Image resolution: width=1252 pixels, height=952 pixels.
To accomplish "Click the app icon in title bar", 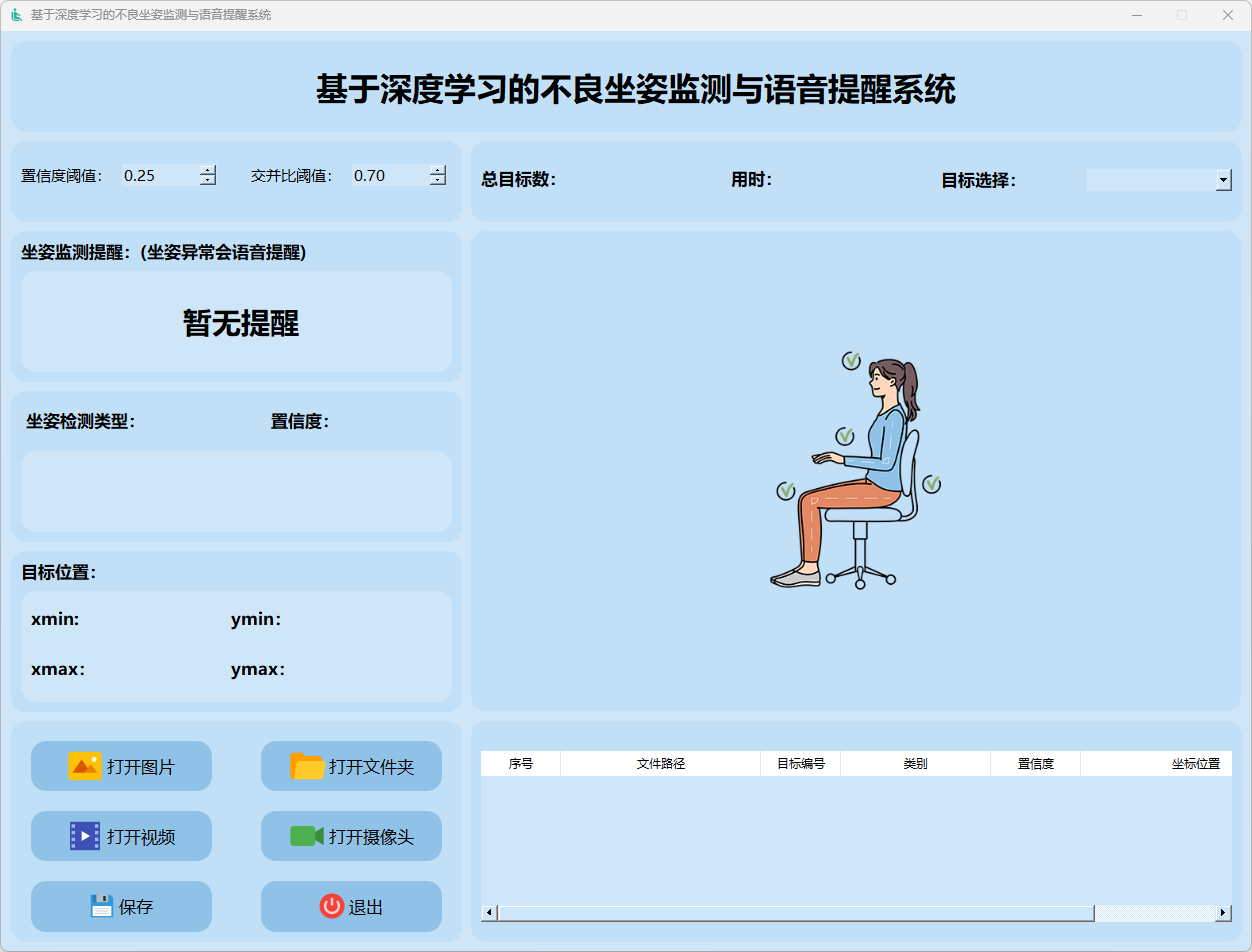I will coord(16,15).
